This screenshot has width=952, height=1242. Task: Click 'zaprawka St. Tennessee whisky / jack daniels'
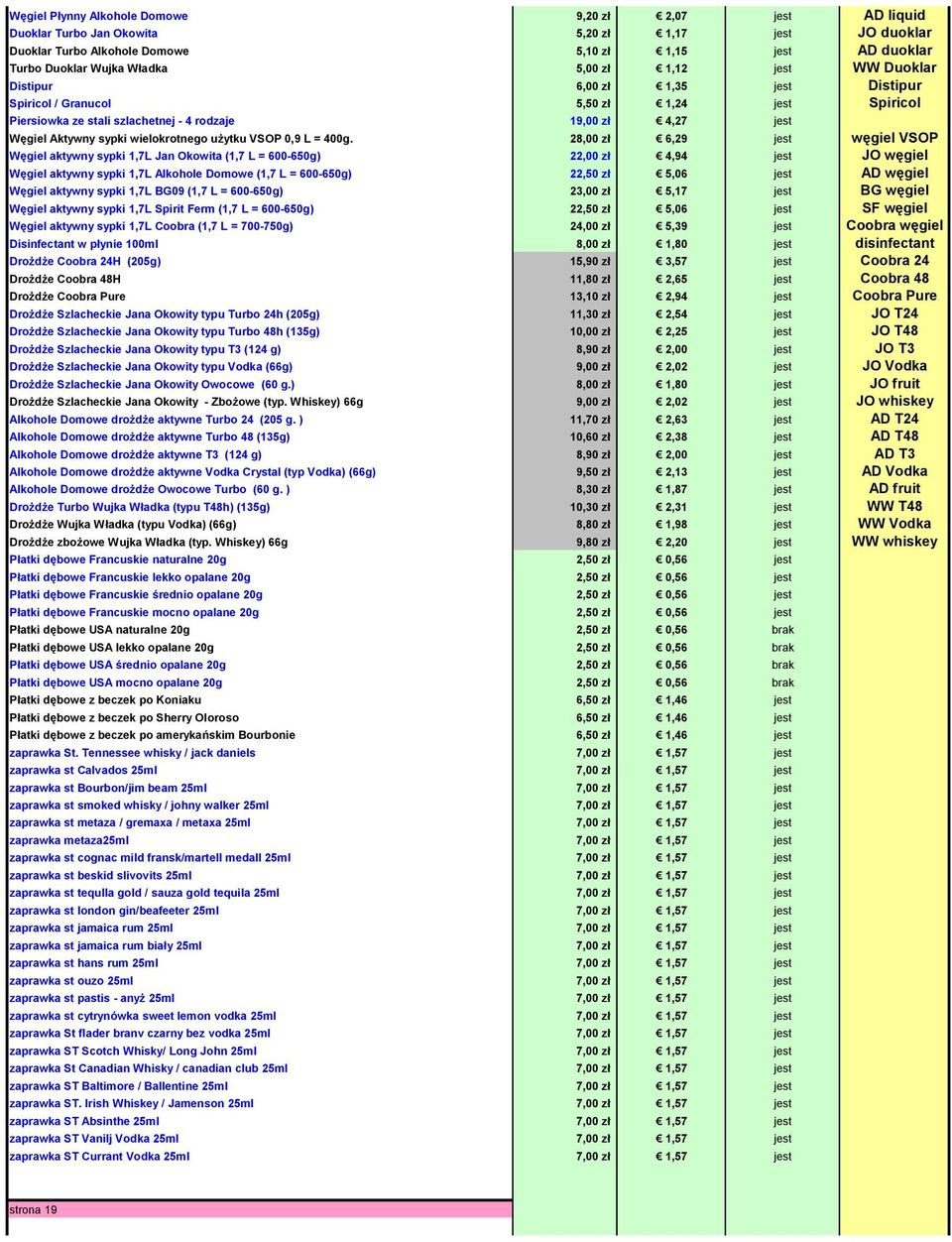click(132, 753)
